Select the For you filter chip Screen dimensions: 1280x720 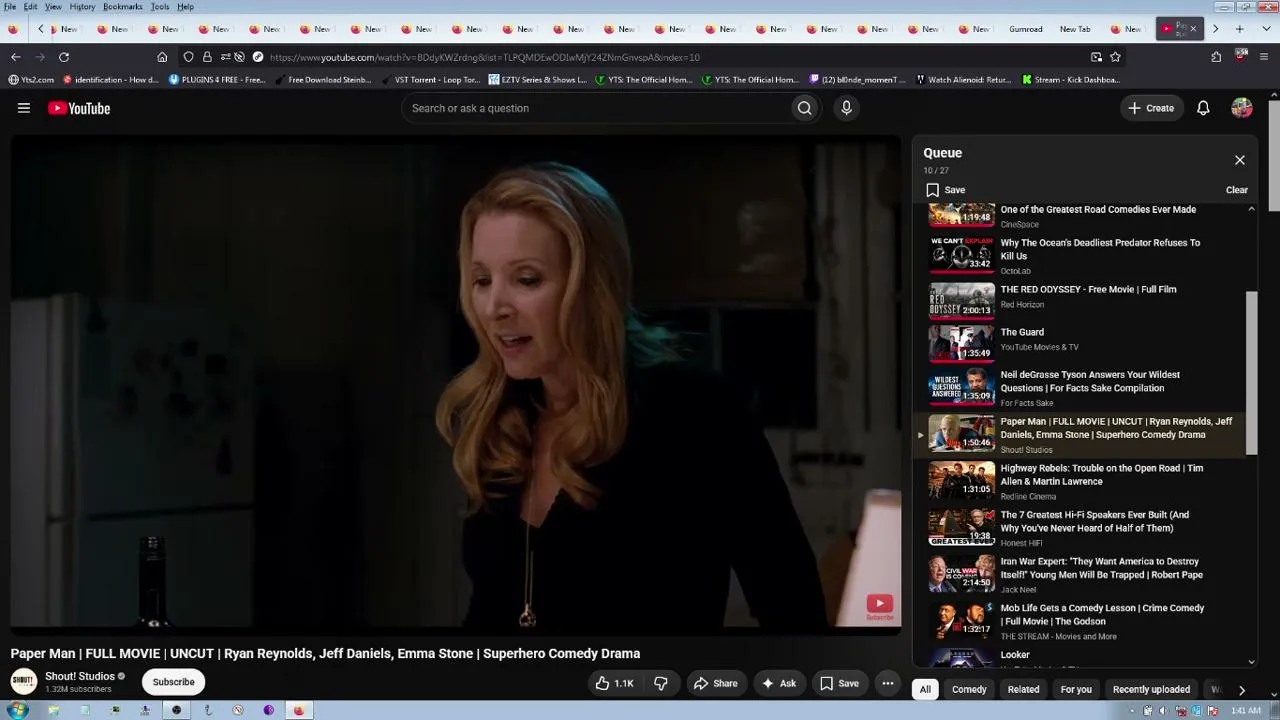coord(1076,689)
